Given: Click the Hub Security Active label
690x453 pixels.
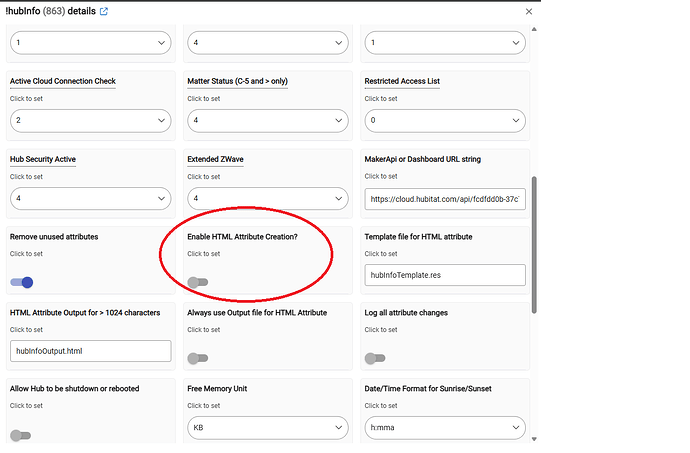Looking at the screenshot, I should [43, 159].
